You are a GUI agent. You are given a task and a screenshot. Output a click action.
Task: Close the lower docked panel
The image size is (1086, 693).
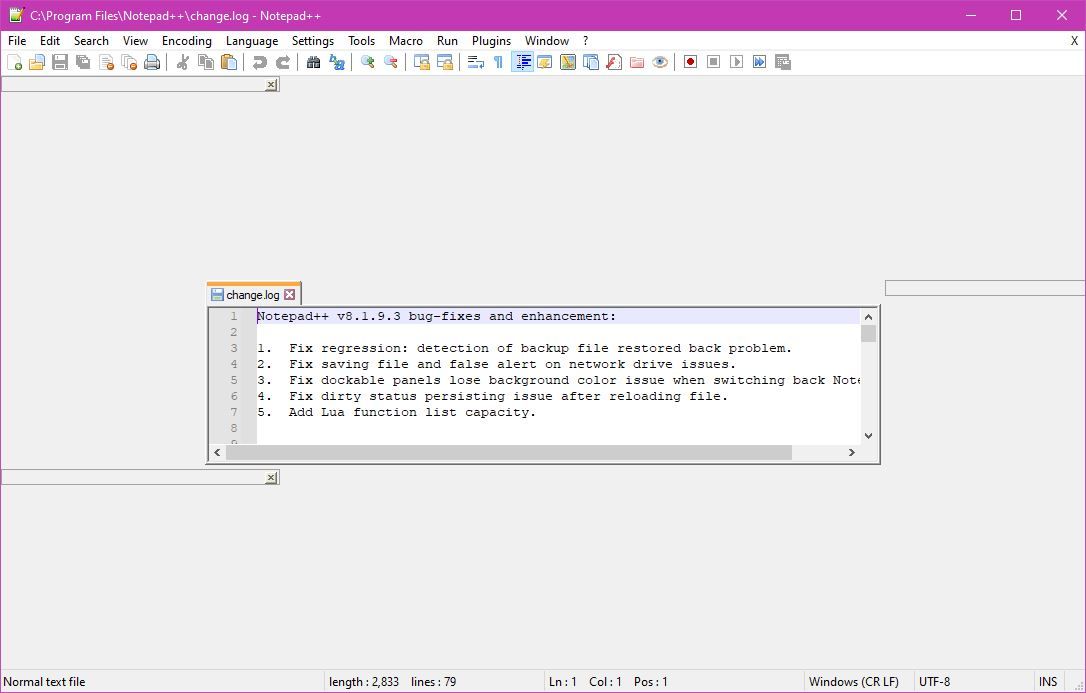[x=272, y=478]
